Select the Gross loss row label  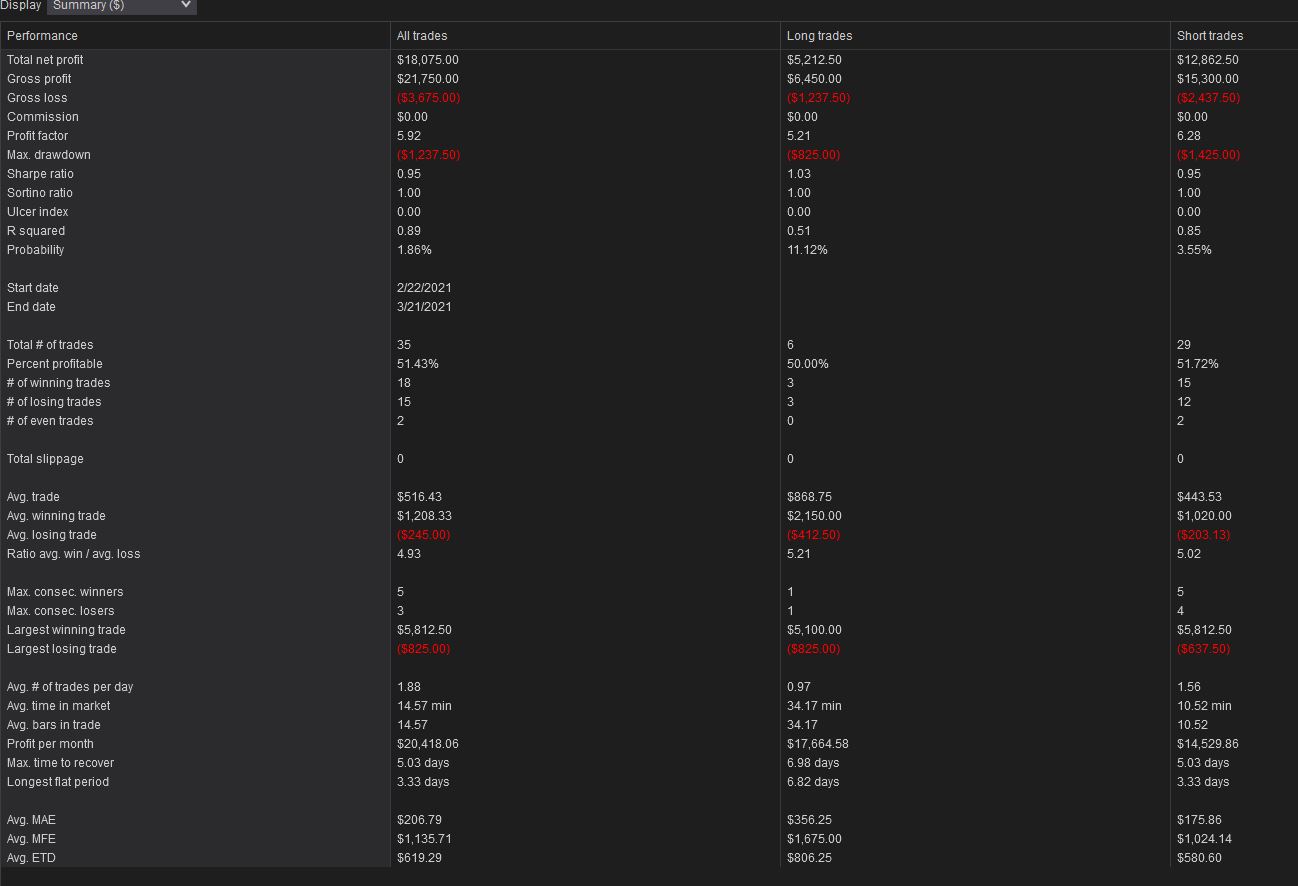pyautogui.click(x=37, y=98)
